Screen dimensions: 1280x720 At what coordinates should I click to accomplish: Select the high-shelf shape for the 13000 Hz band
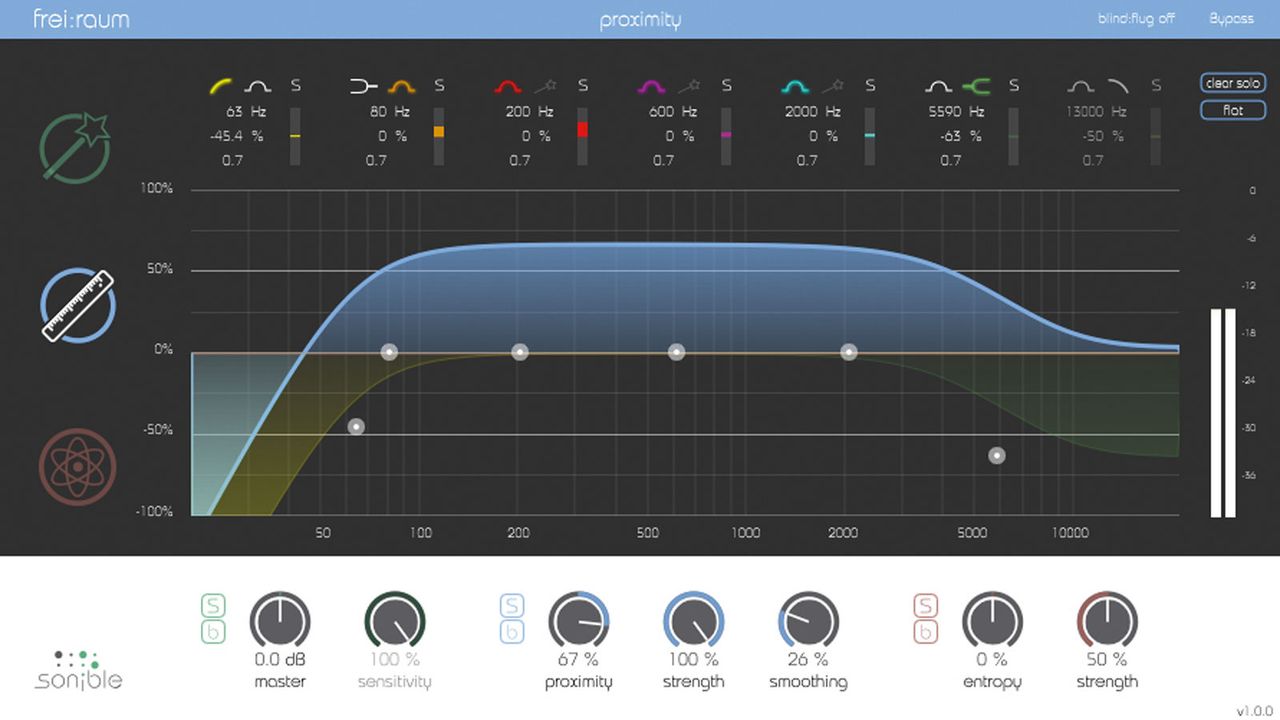point(1117,86)
